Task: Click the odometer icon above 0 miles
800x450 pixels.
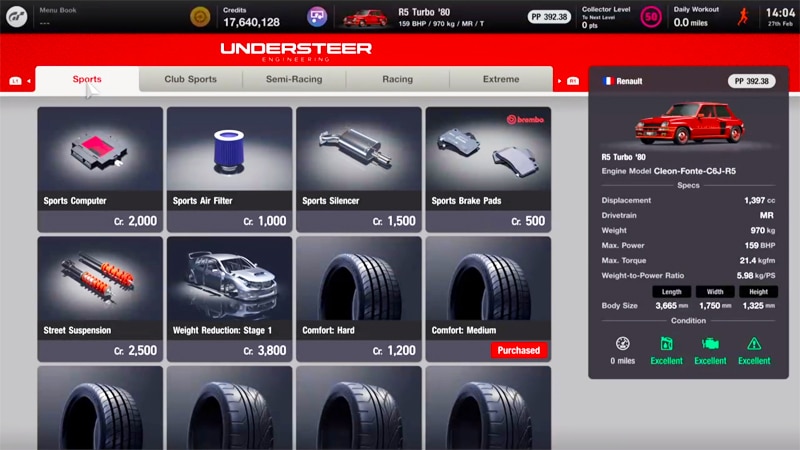Action: (x=622, y=343)
